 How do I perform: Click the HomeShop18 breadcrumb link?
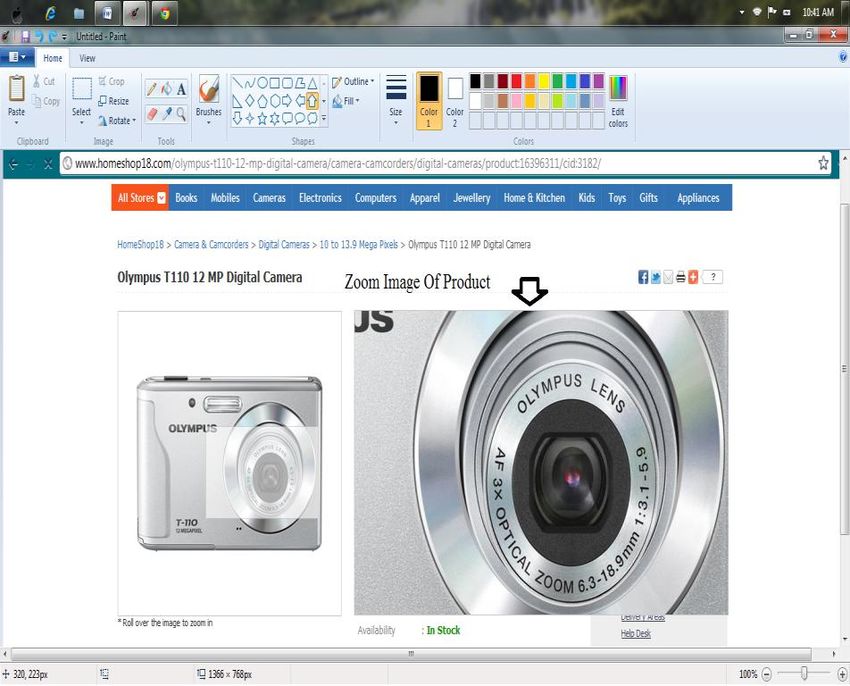[x=140, y=245]
